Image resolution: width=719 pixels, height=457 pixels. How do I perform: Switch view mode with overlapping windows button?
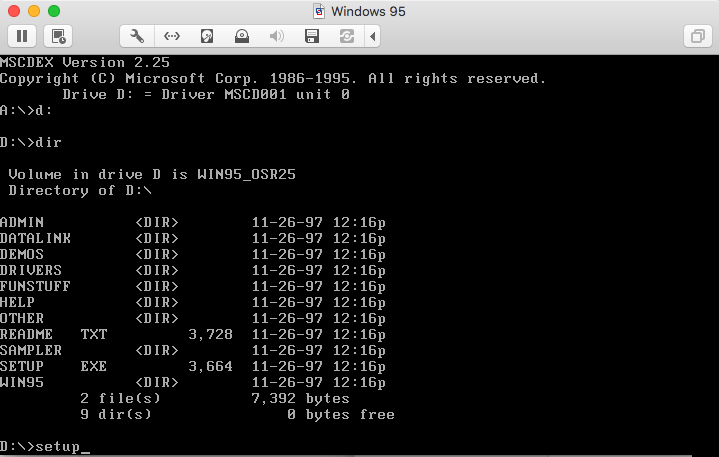696,36
